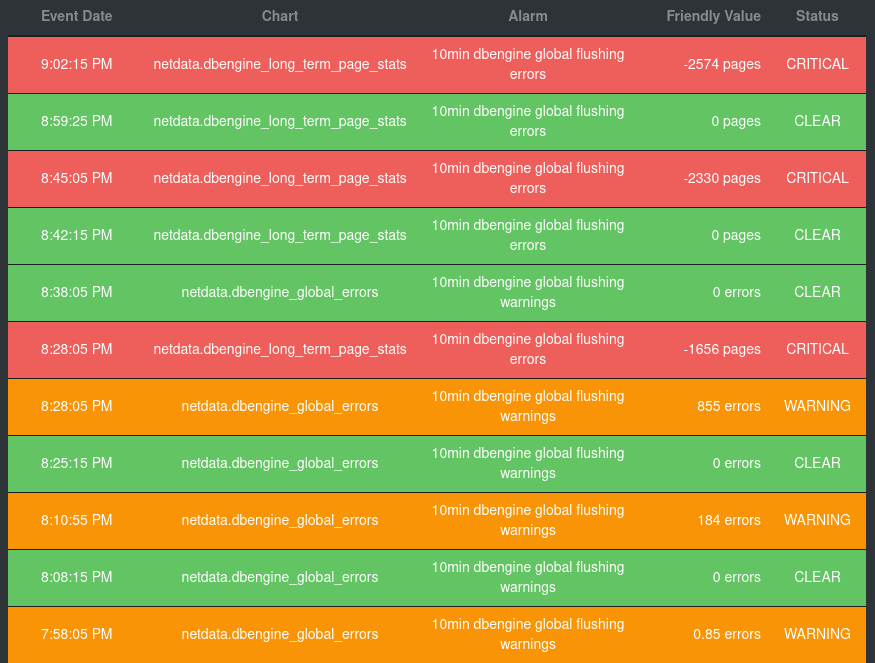875x663 pixels.
Task: Open the CLEAR event at 8:25:15 PM
Action: tap(437, 463)
